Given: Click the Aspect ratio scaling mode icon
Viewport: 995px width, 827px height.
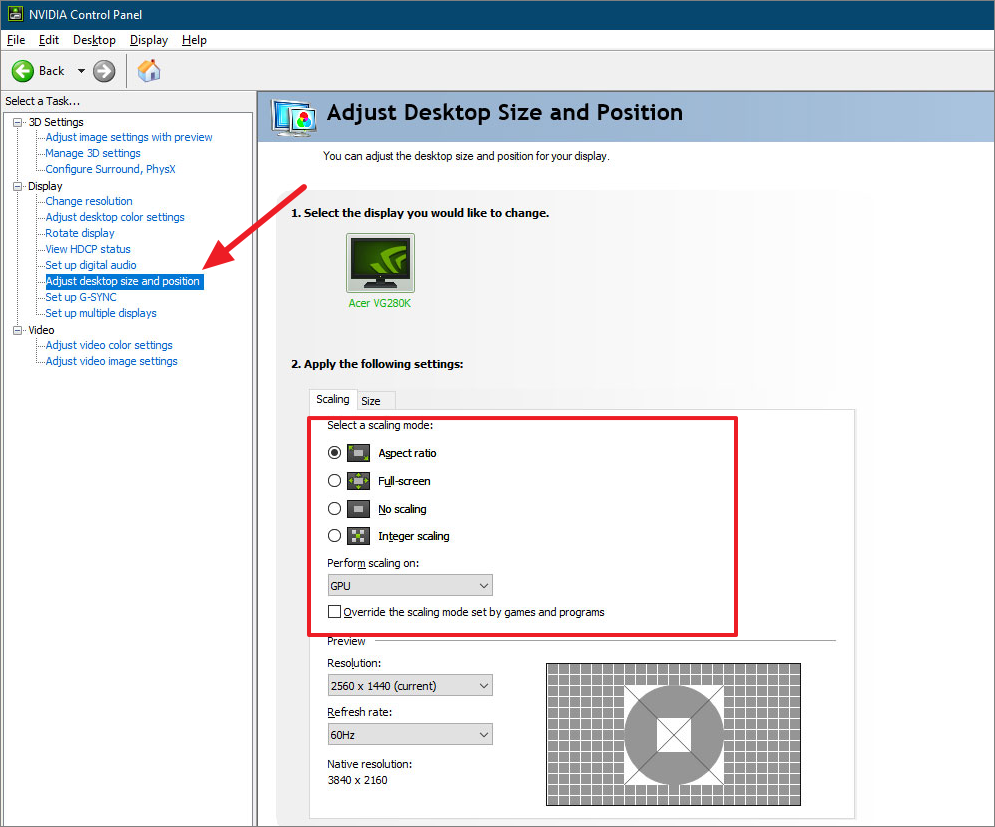Looking at the screenshot, I should coord(358,452).
